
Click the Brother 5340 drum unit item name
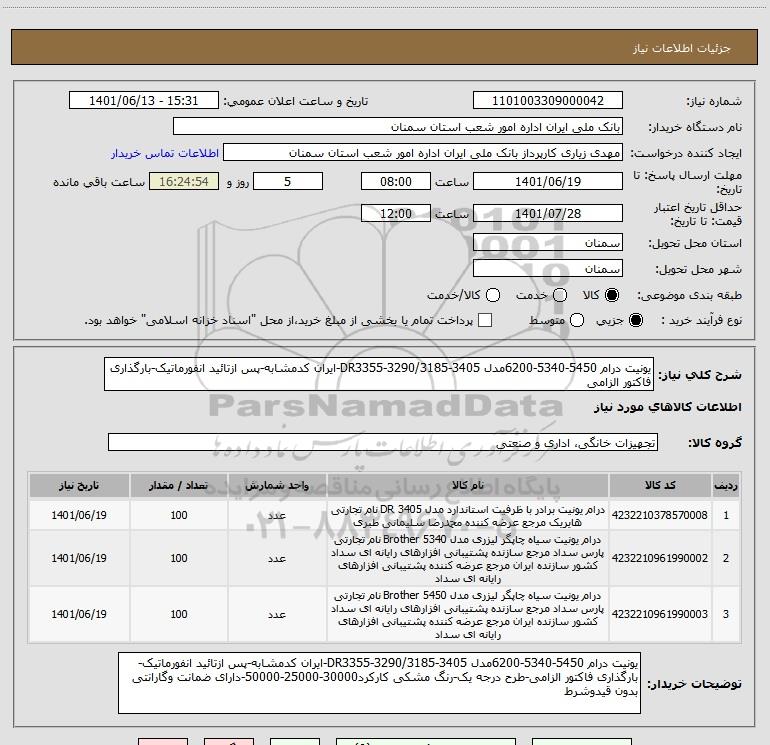click(x=468, y=559)
